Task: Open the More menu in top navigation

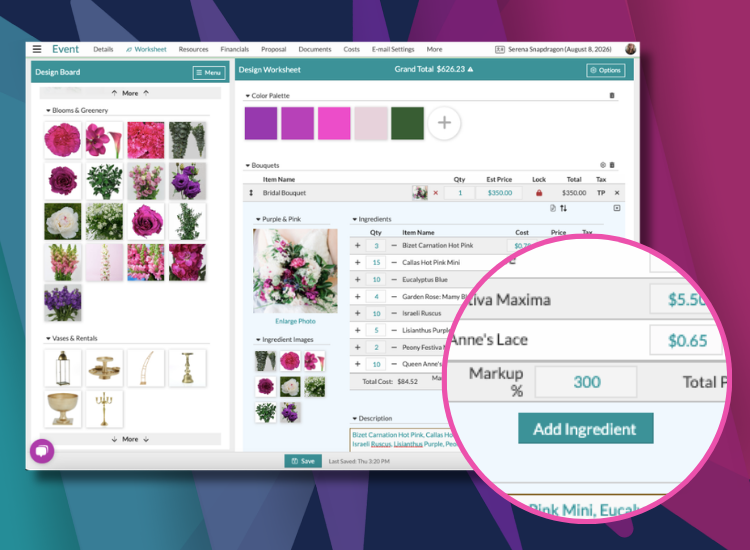Action: [434, 49]
